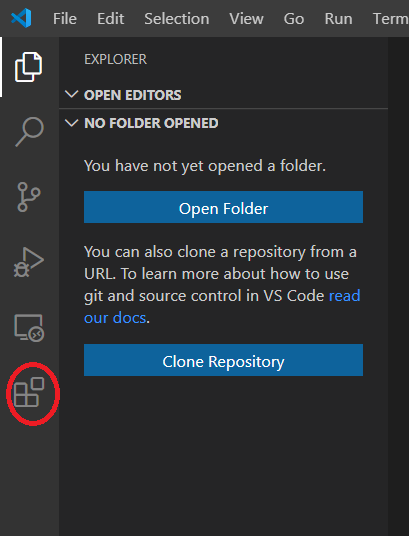The height and width of the screenshot is (536, 409).
Task: Click 'You have not yet opened a folder.'
Action: click(205, 166)
